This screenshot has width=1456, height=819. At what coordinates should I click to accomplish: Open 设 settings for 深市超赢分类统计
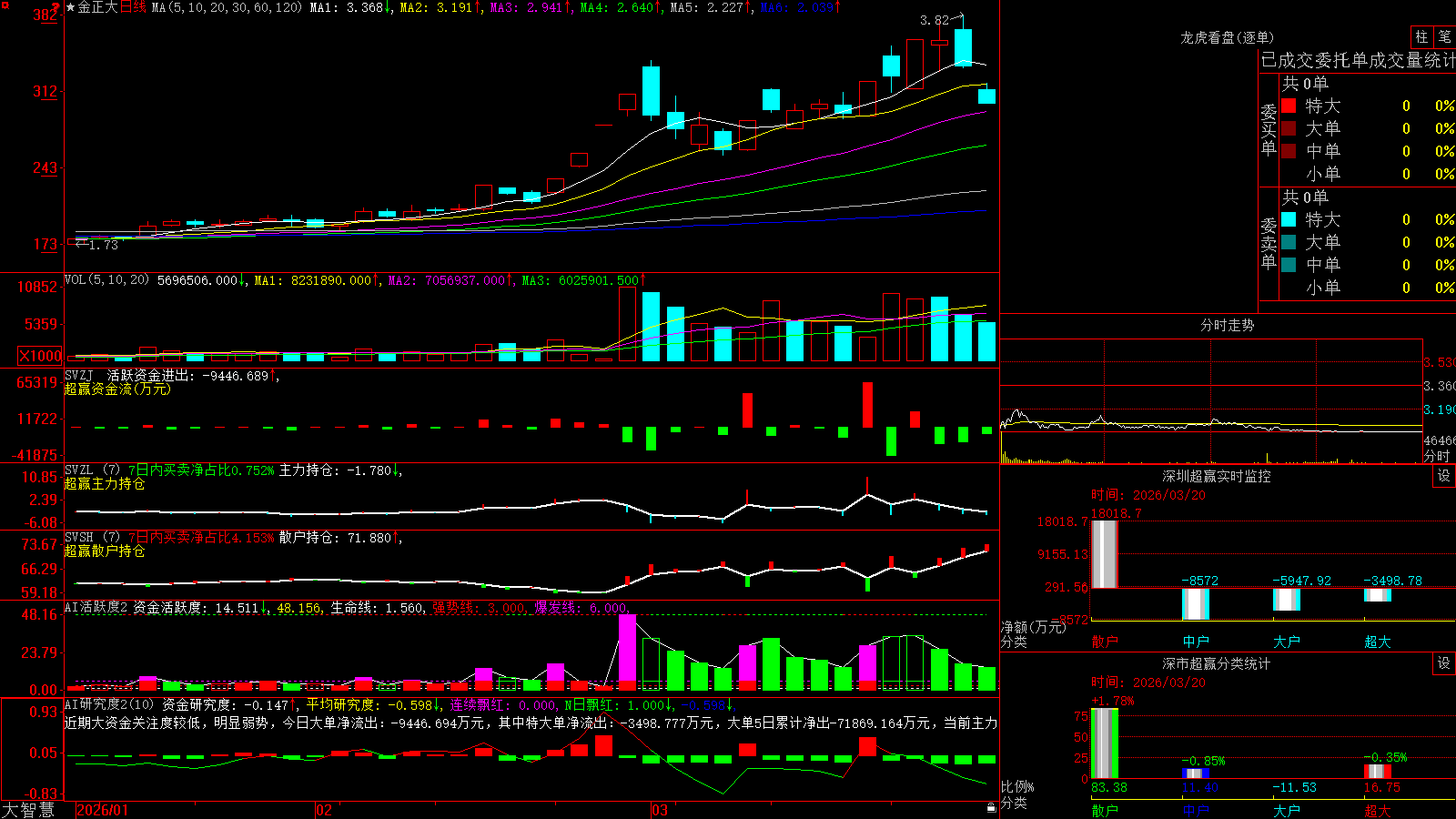(1444, 663)
